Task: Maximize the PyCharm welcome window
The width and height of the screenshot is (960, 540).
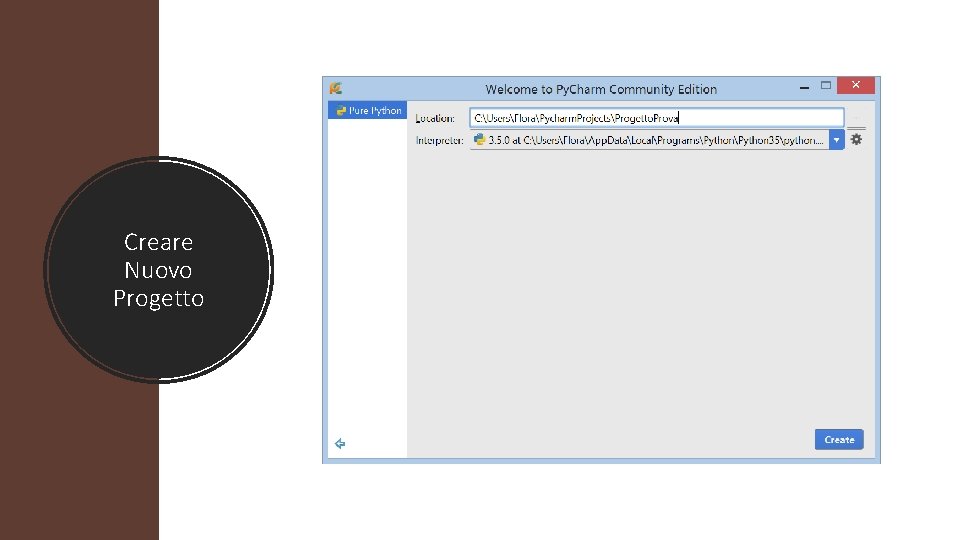Action: [x=826, y=86]
